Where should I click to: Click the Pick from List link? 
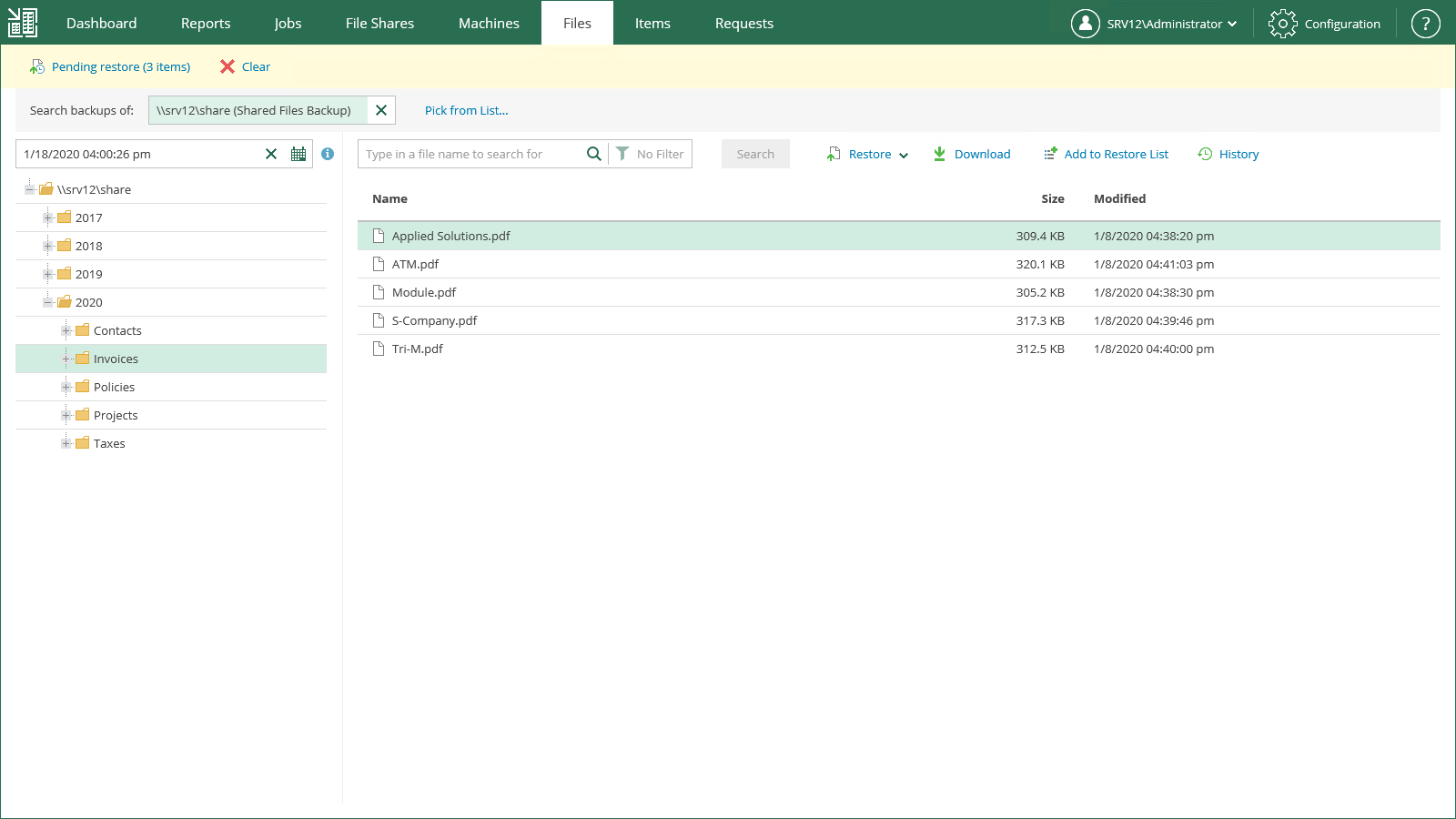point(466,110)
